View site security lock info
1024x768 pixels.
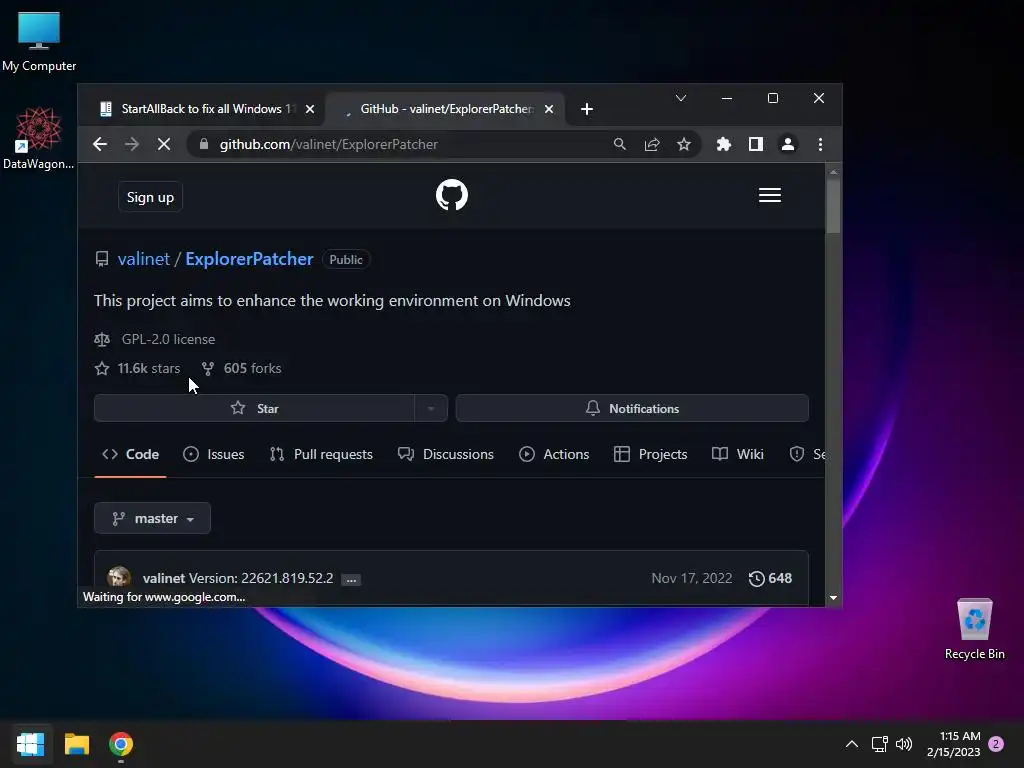[204, 144]
